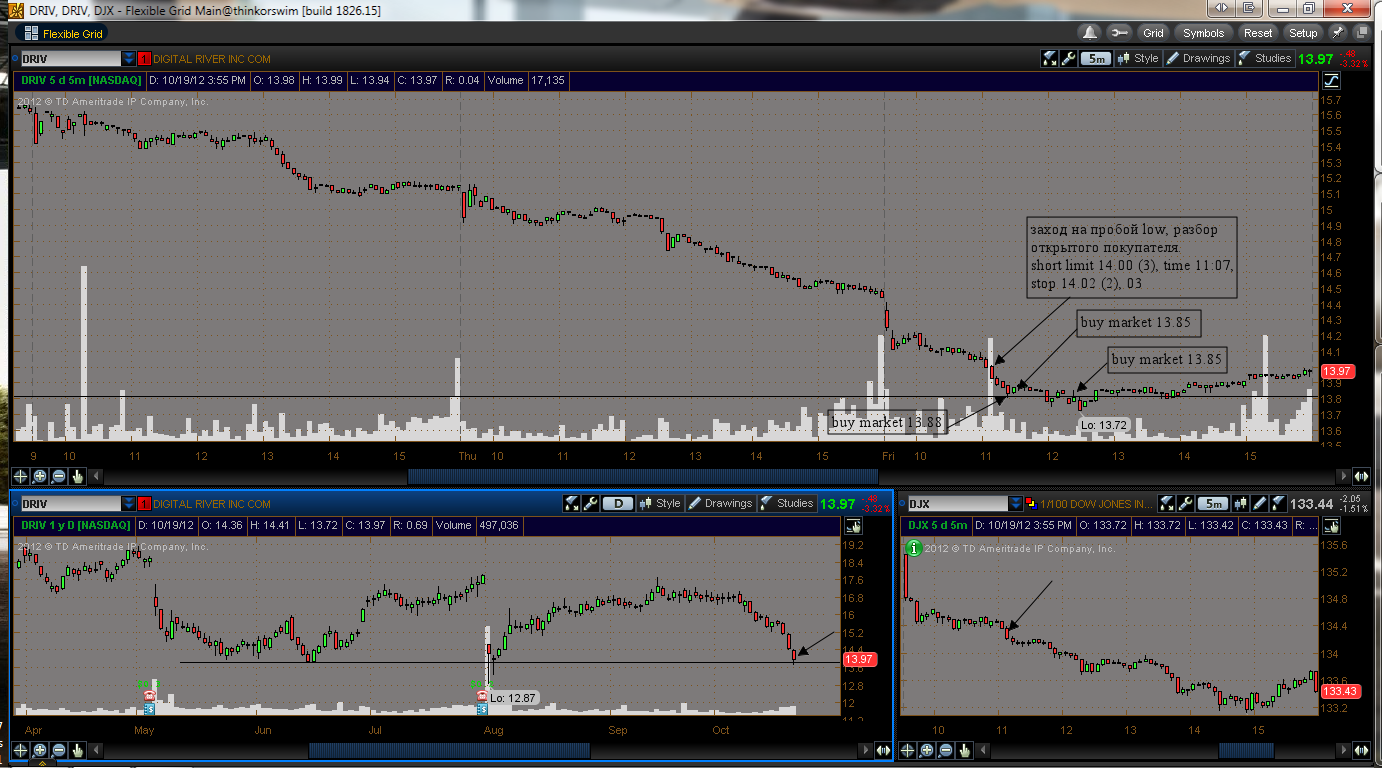Click the expand axis arrows icon at top chart's right
The image size is (1382, 768).
click(1361, 477)
